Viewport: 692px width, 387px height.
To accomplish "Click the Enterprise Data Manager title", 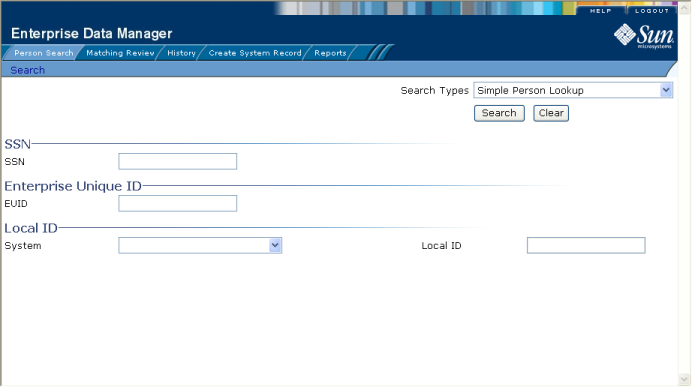I will coord(91,34).
